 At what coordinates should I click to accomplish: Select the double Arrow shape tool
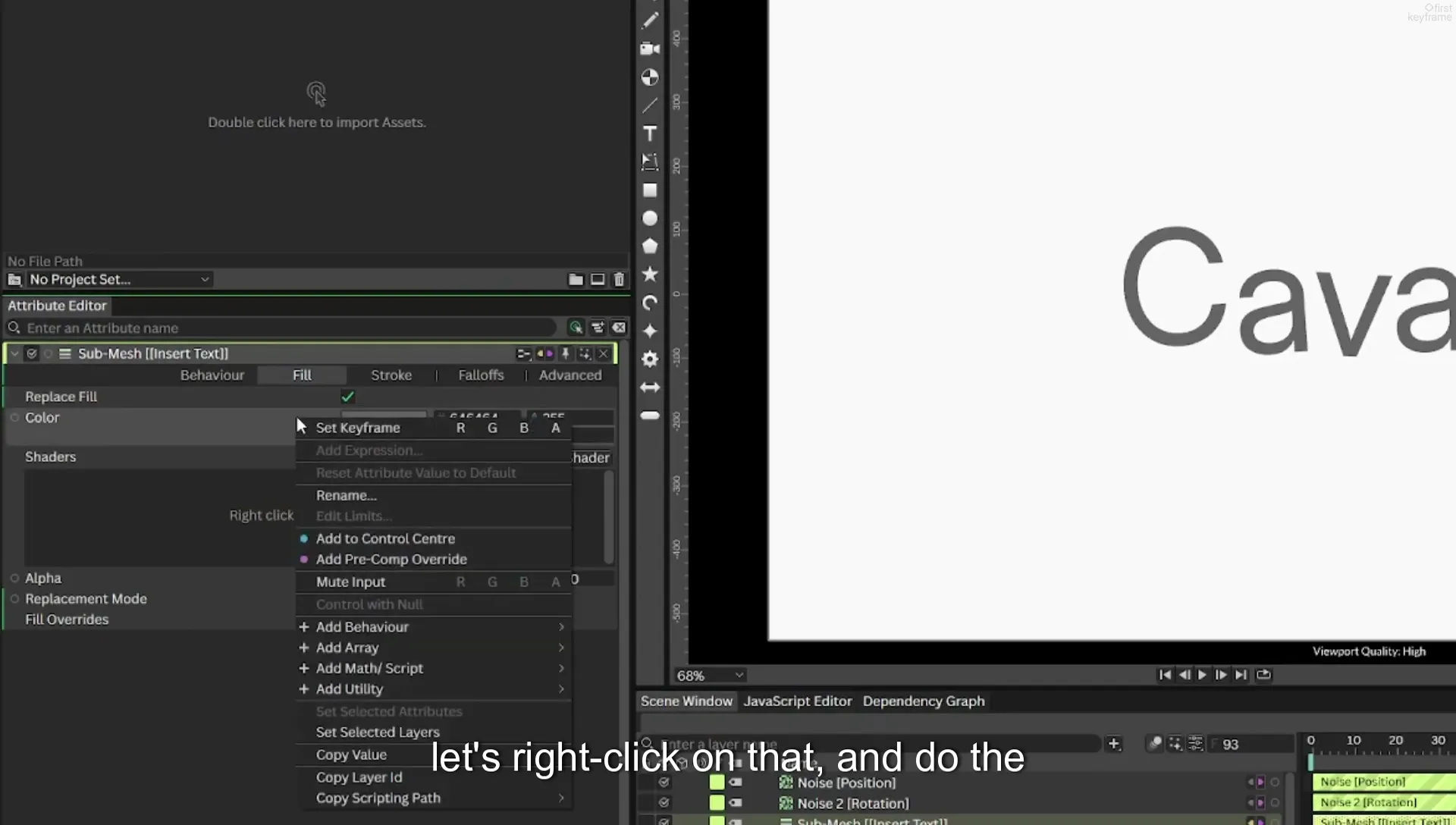click(x=650, y=387)
